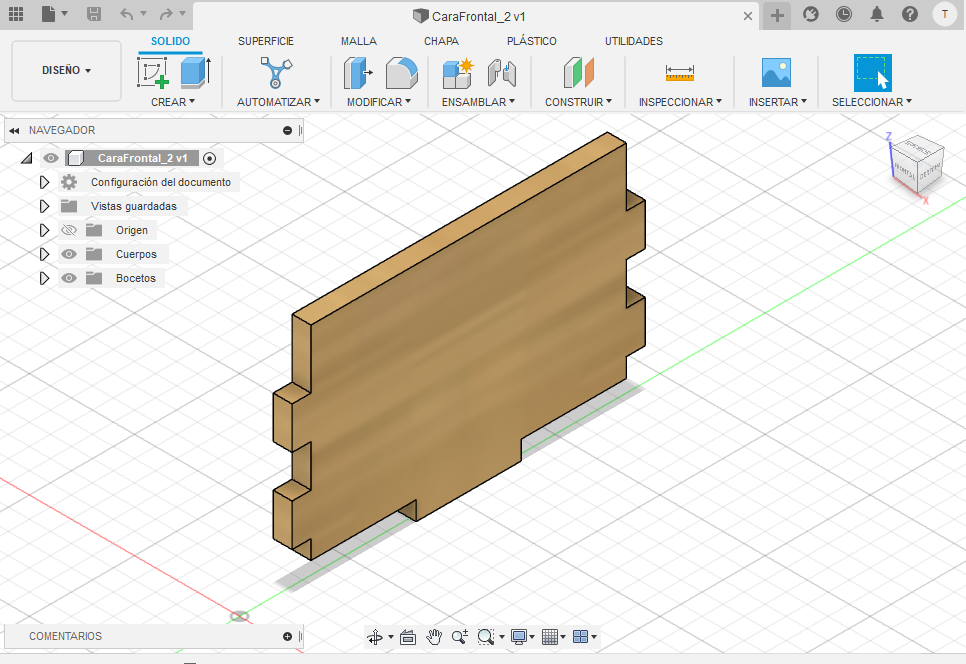Screen dimensions: 966x664
Task: Open the MODIFICAR menu label
Action: 378,102
